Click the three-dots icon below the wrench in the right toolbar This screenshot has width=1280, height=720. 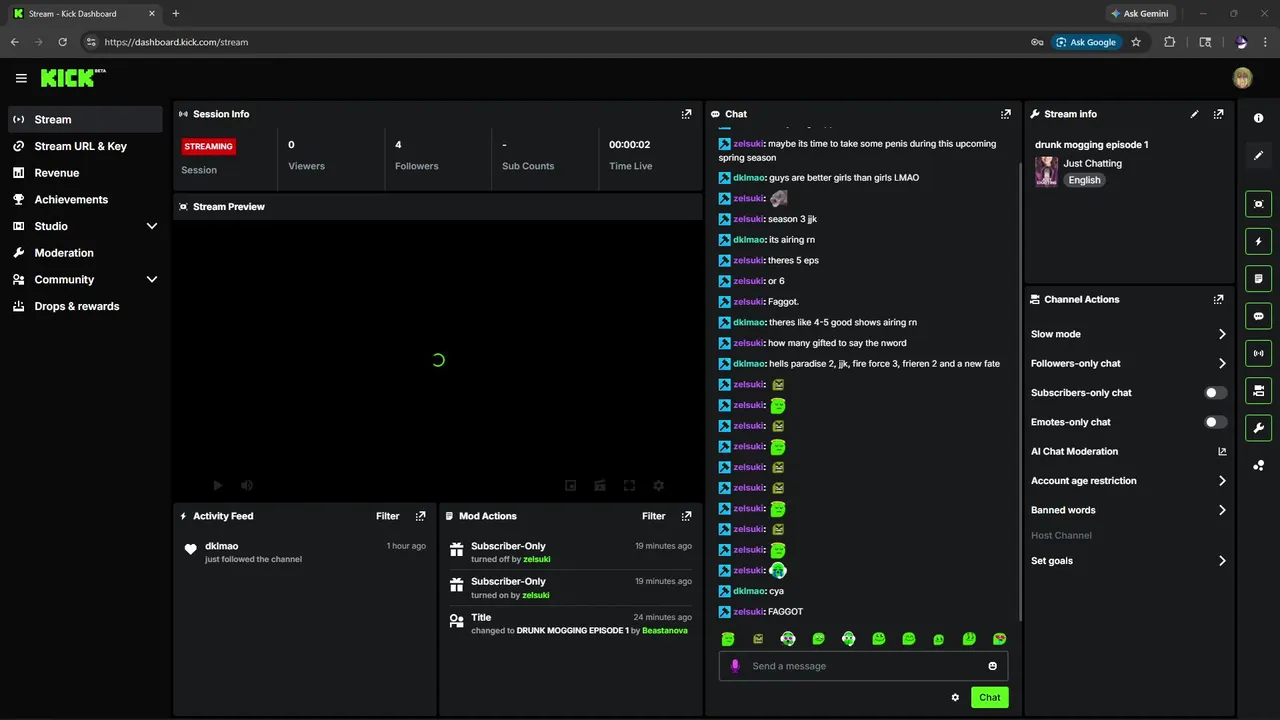click(x=1258, y=465)
